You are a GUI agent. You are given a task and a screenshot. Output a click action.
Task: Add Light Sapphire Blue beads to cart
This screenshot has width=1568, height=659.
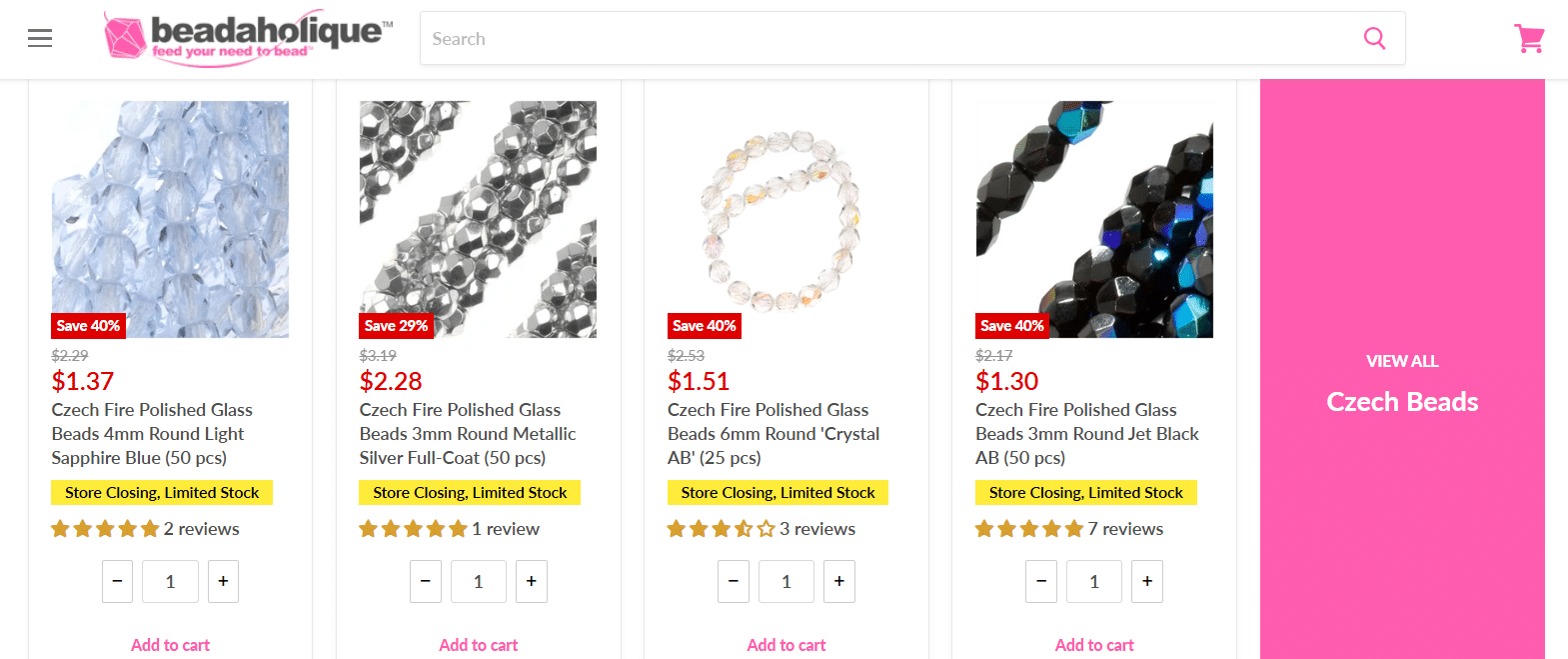pos(170,645)
